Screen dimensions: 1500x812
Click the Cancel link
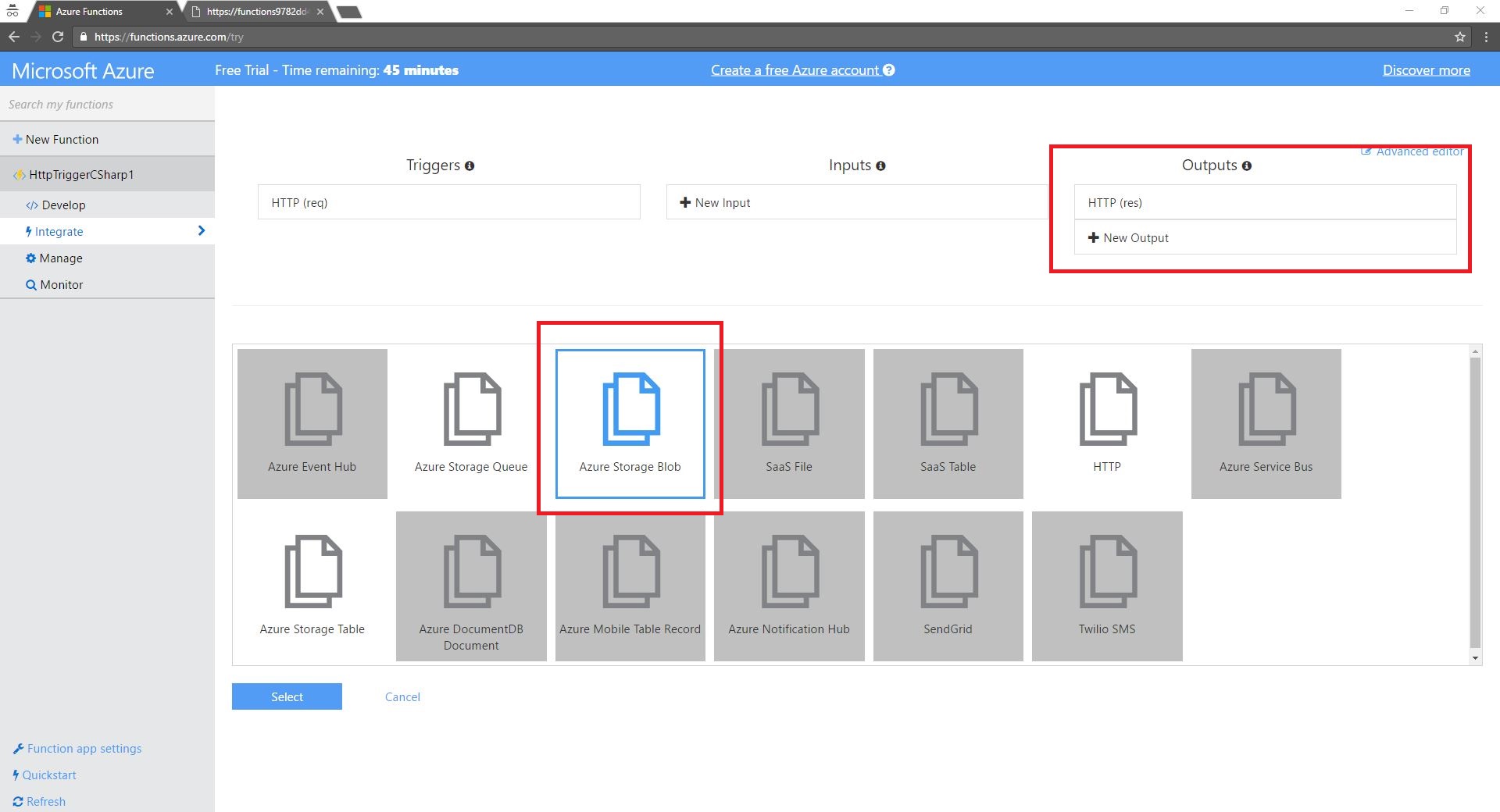(402, 697)
